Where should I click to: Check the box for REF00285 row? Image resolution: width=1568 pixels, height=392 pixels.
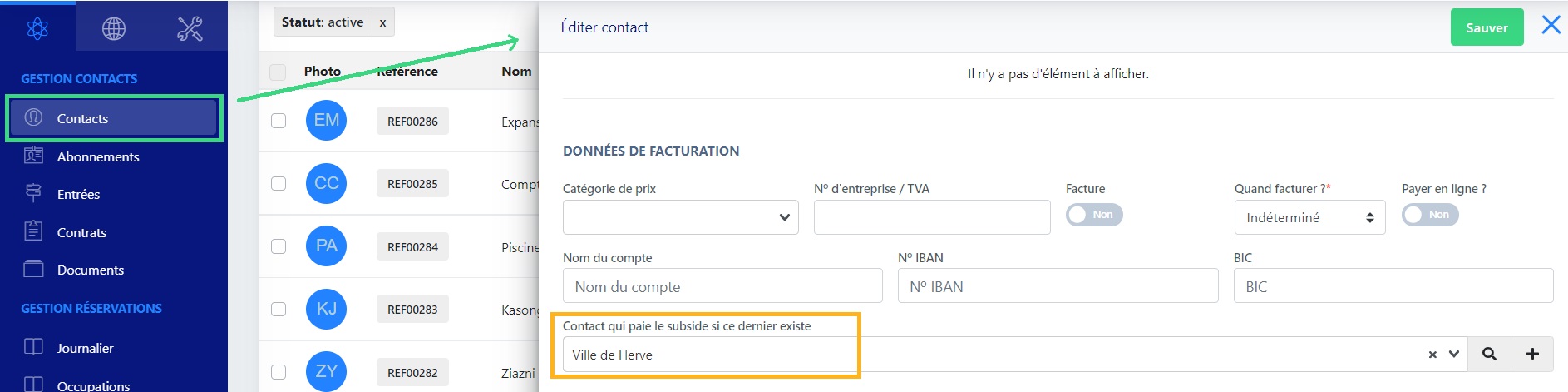point(279,183)
